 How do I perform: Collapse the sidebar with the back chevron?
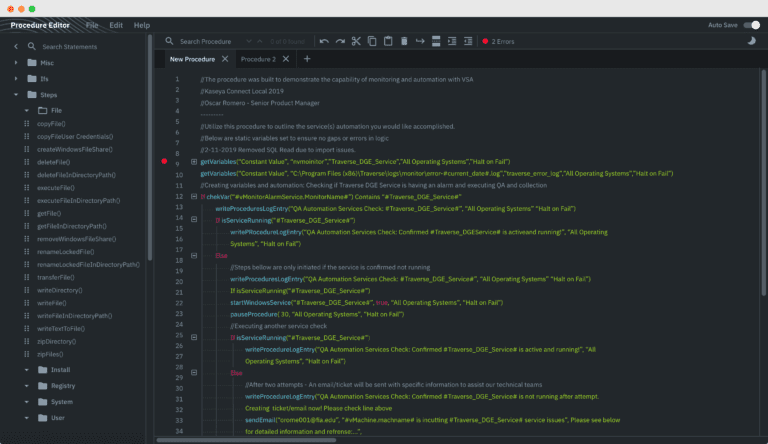(x=16, y=46)
